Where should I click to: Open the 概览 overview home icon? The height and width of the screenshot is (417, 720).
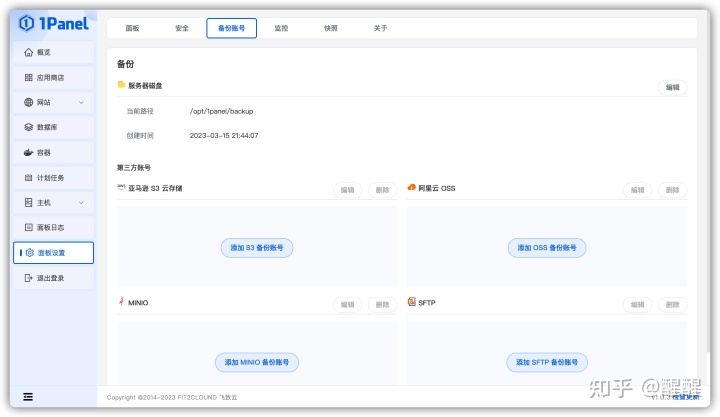(x=28, y=52)
